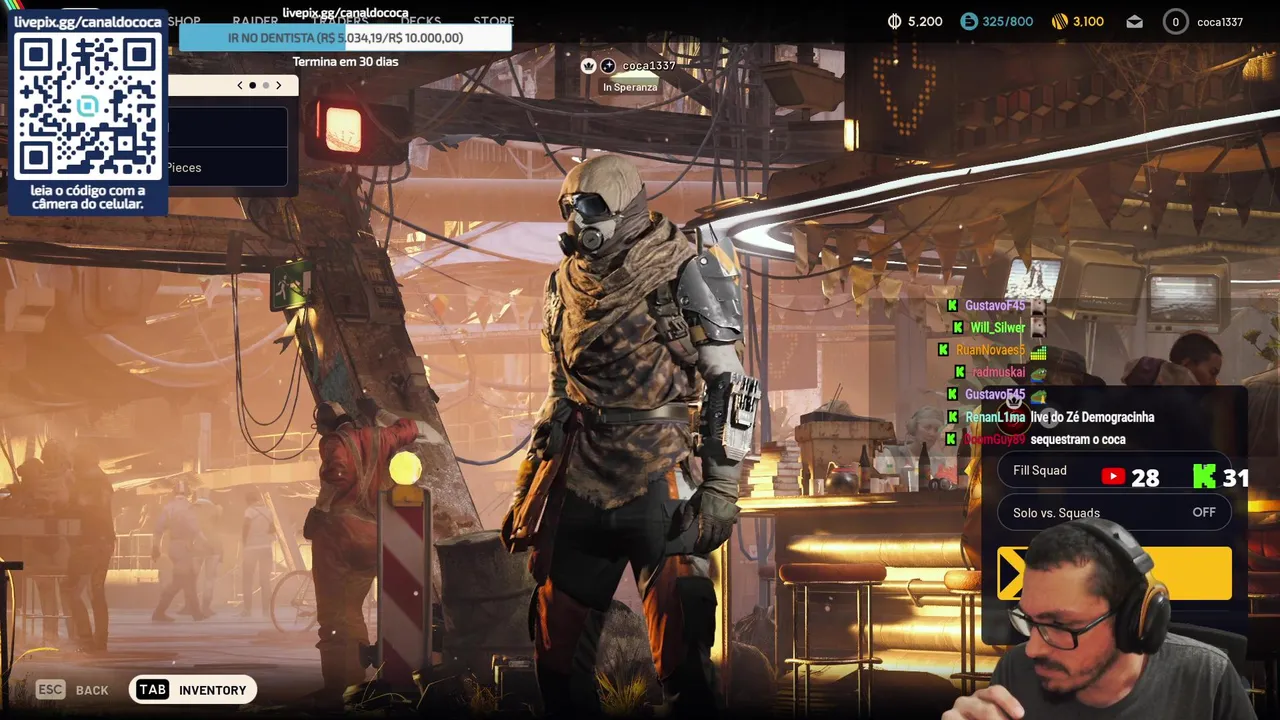Click 'Termina em 30 dias' text
This screenshot has width=1280, height=720.
point(345,62)
